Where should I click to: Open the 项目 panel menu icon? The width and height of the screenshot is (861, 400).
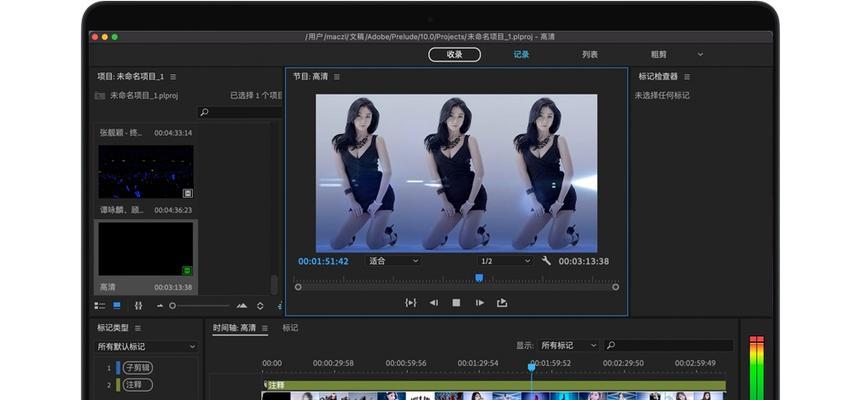pos(173,76)
